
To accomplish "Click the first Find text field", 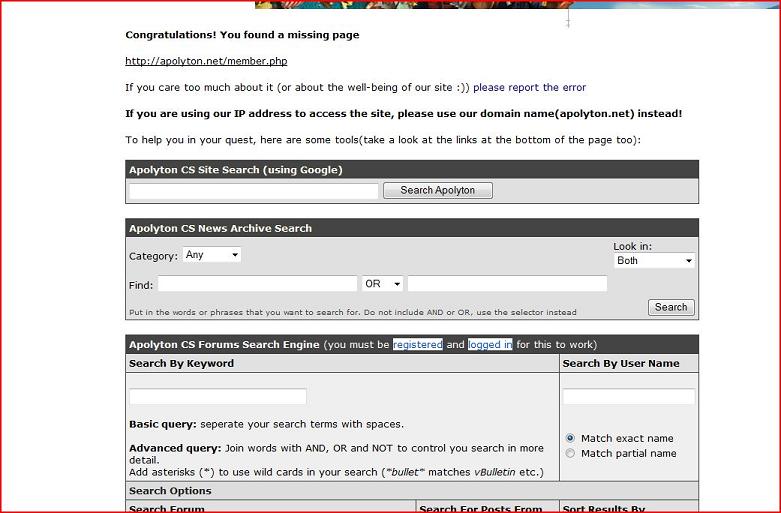I will click(x=257, y=284).
